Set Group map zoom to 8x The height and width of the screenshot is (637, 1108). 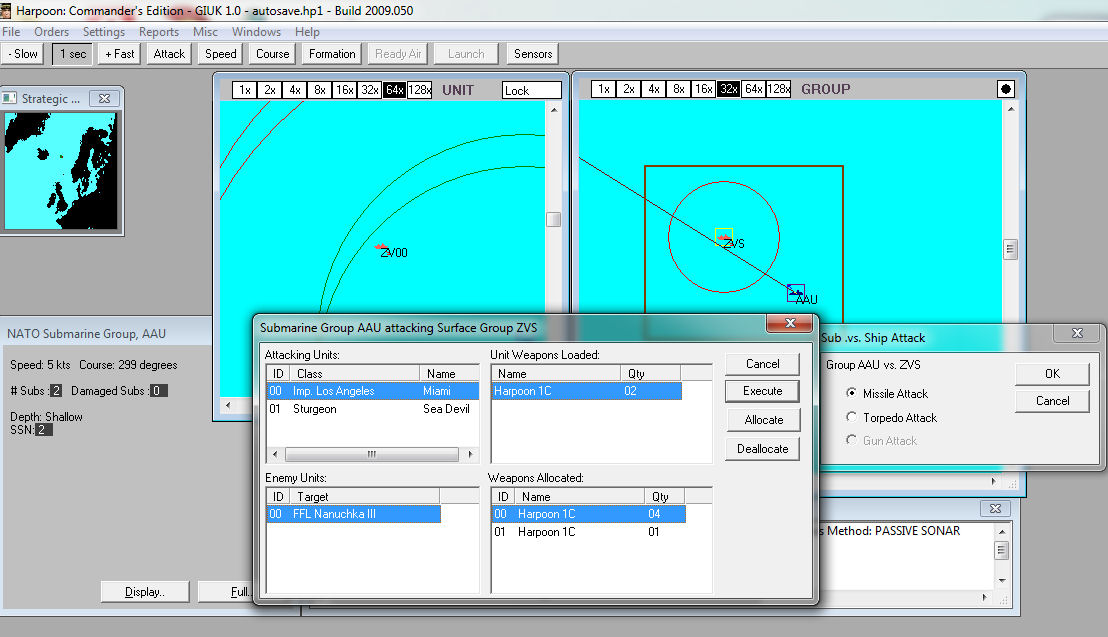678,89
